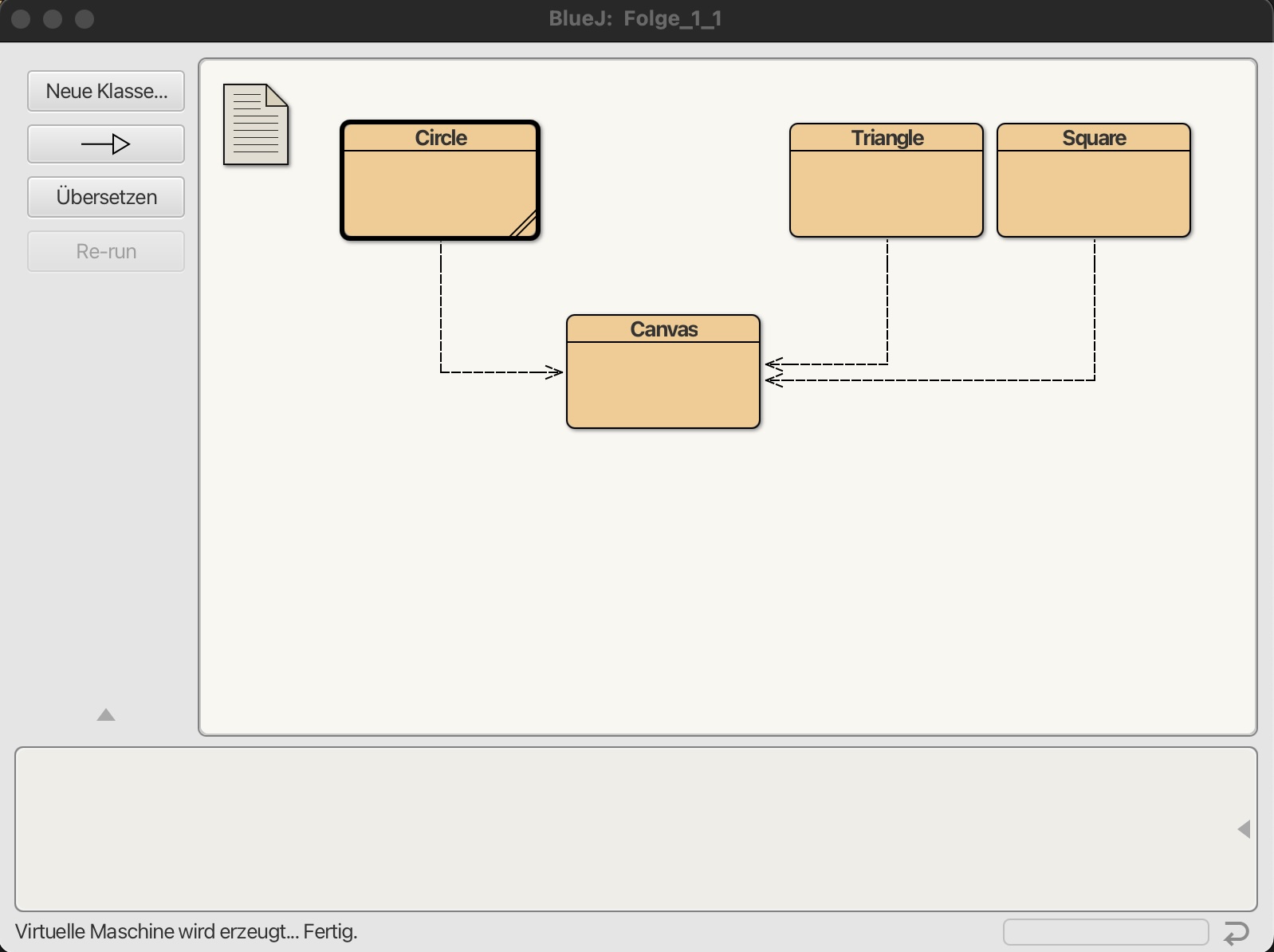Click the Neue Klasse... button
The width and height of the screenshot is (1274, 952).
coord(106,92)
